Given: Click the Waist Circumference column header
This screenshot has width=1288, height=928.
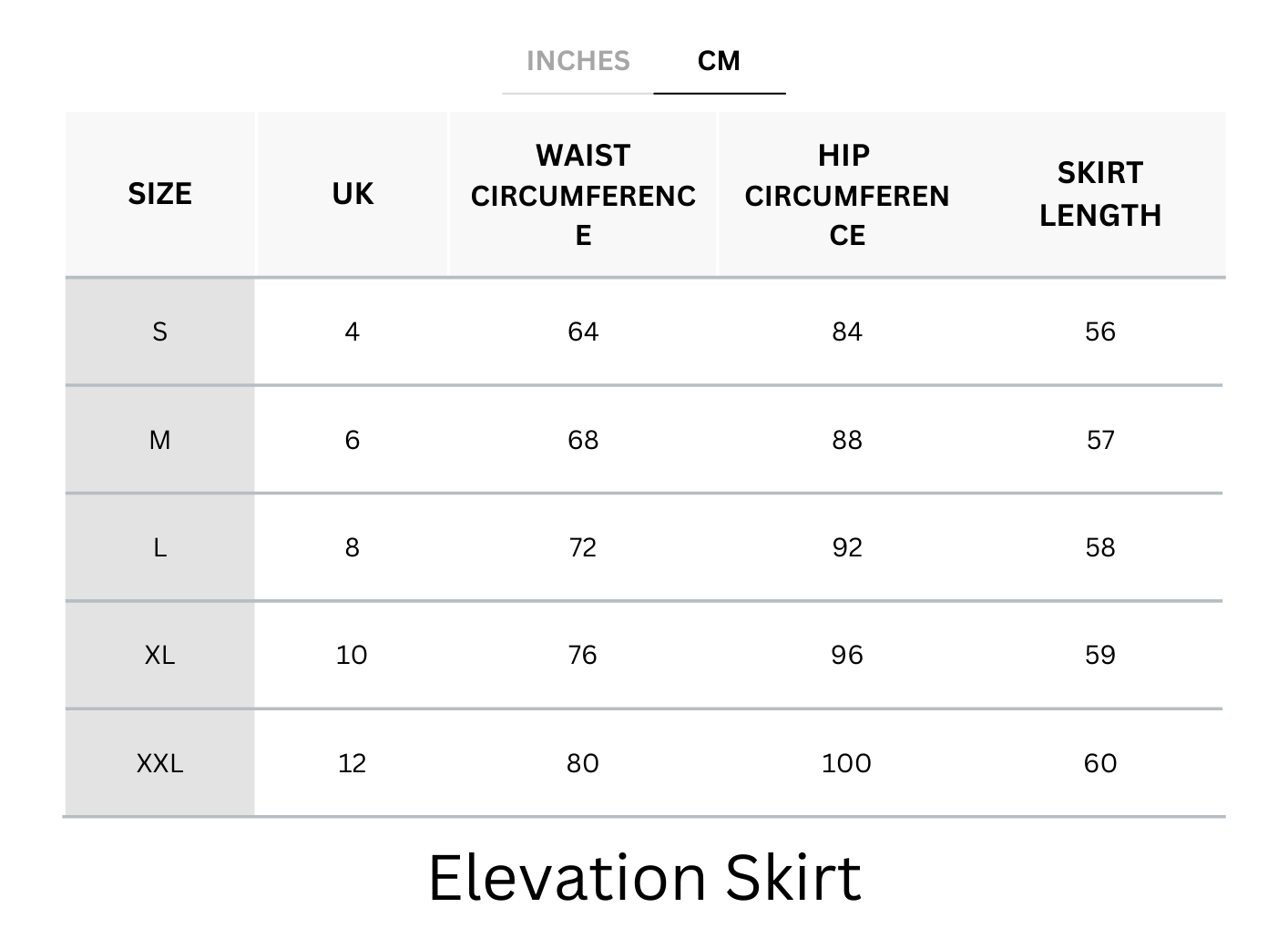Looking at the screenshot, I should point(583,195).
